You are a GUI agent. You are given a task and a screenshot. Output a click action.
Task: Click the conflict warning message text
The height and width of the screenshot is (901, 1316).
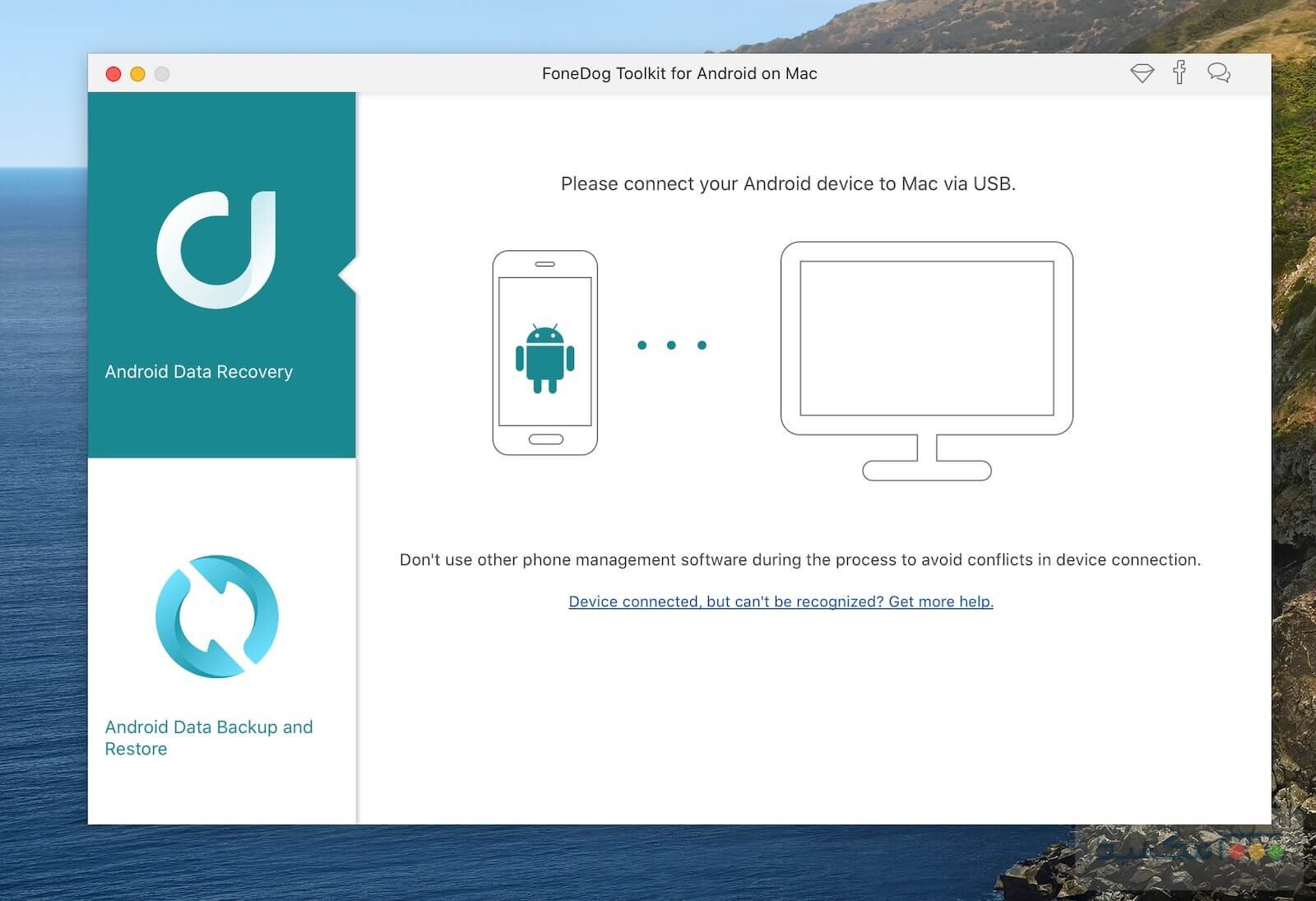coord(799,560)
